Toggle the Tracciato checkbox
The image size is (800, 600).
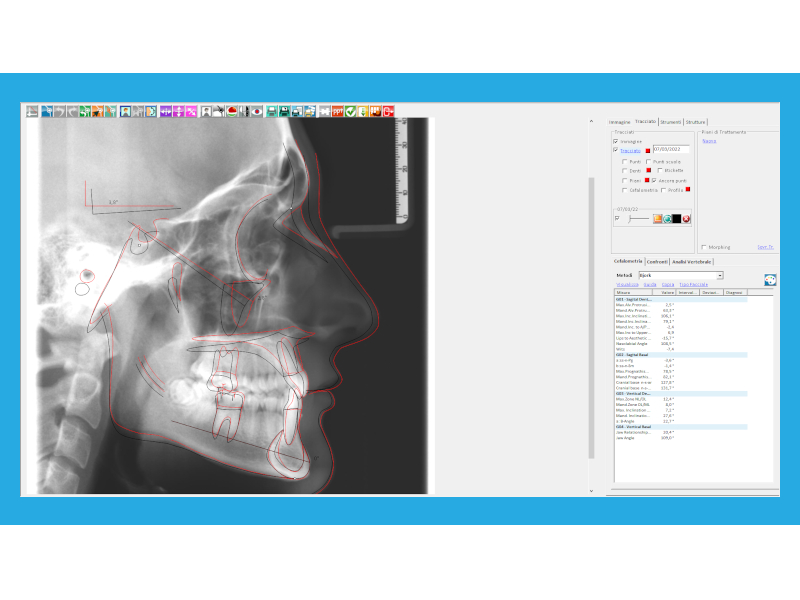[616, 150]
